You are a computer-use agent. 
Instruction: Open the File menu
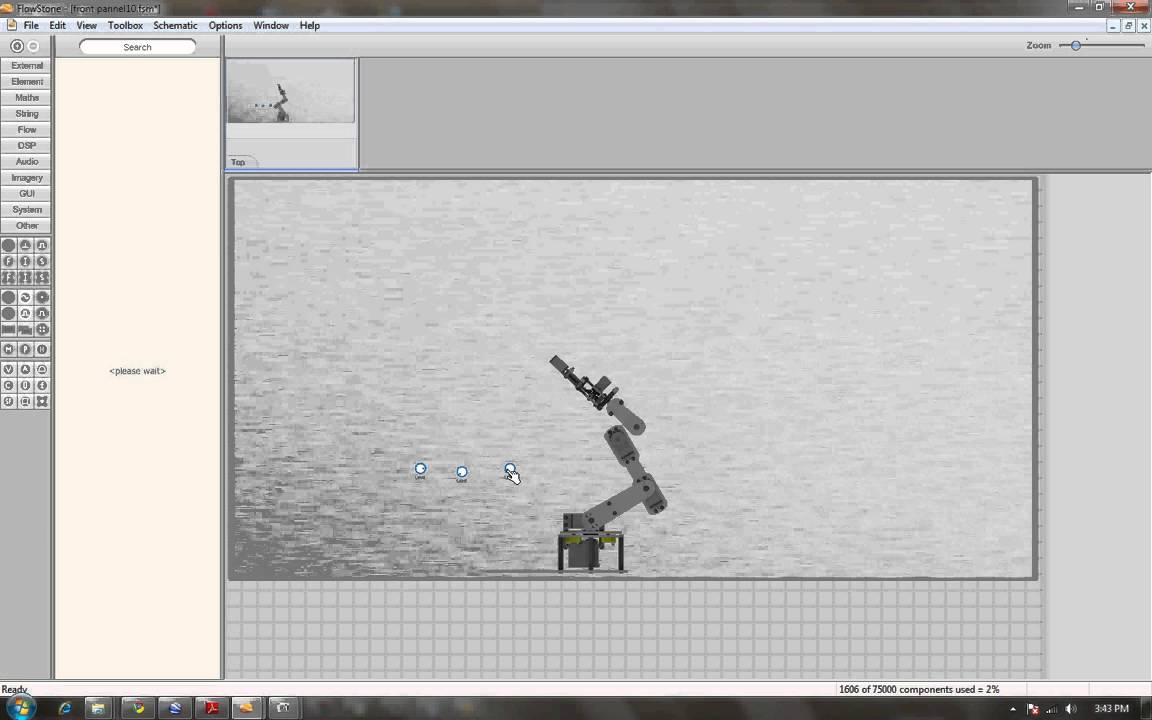pos(31,25)
